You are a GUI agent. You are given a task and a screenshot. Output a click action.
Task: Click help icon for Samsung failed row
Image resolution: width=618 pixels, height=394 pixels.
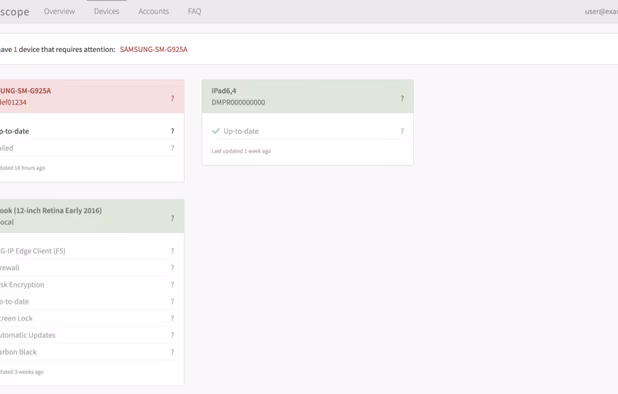172,148
